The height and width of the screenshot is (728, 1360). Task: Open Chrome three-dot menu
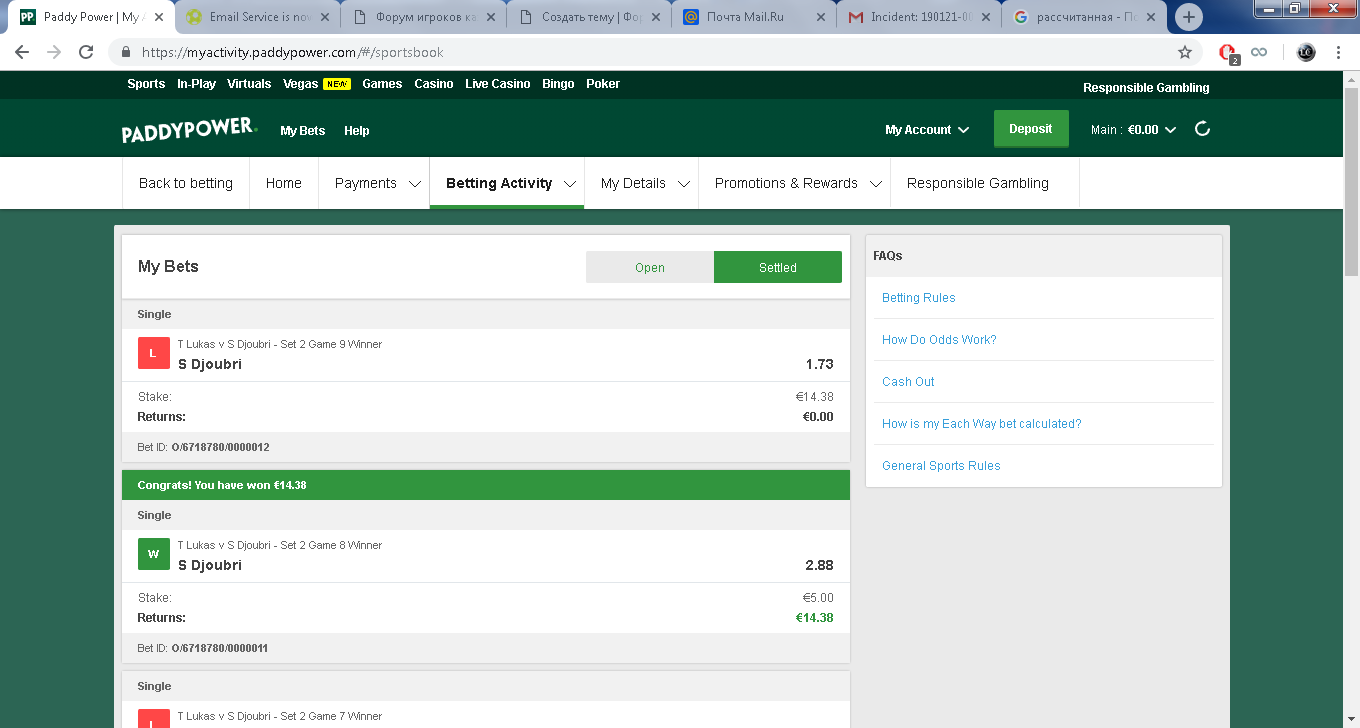pyautogui.click(x=1338, y=52)
